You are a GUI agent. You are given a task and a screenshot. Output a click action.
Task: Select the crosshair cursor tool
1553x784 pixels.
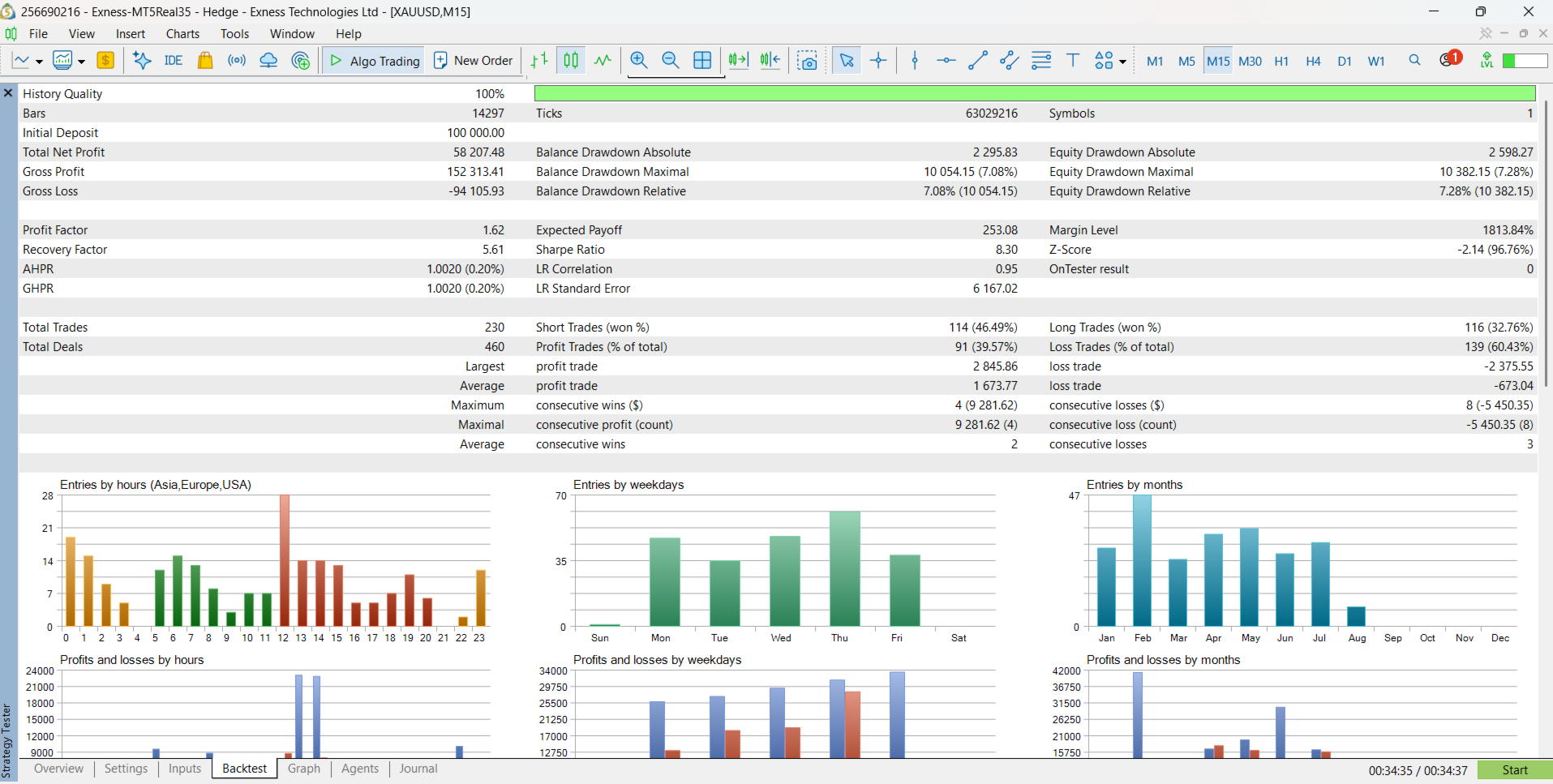pos(878,61)
